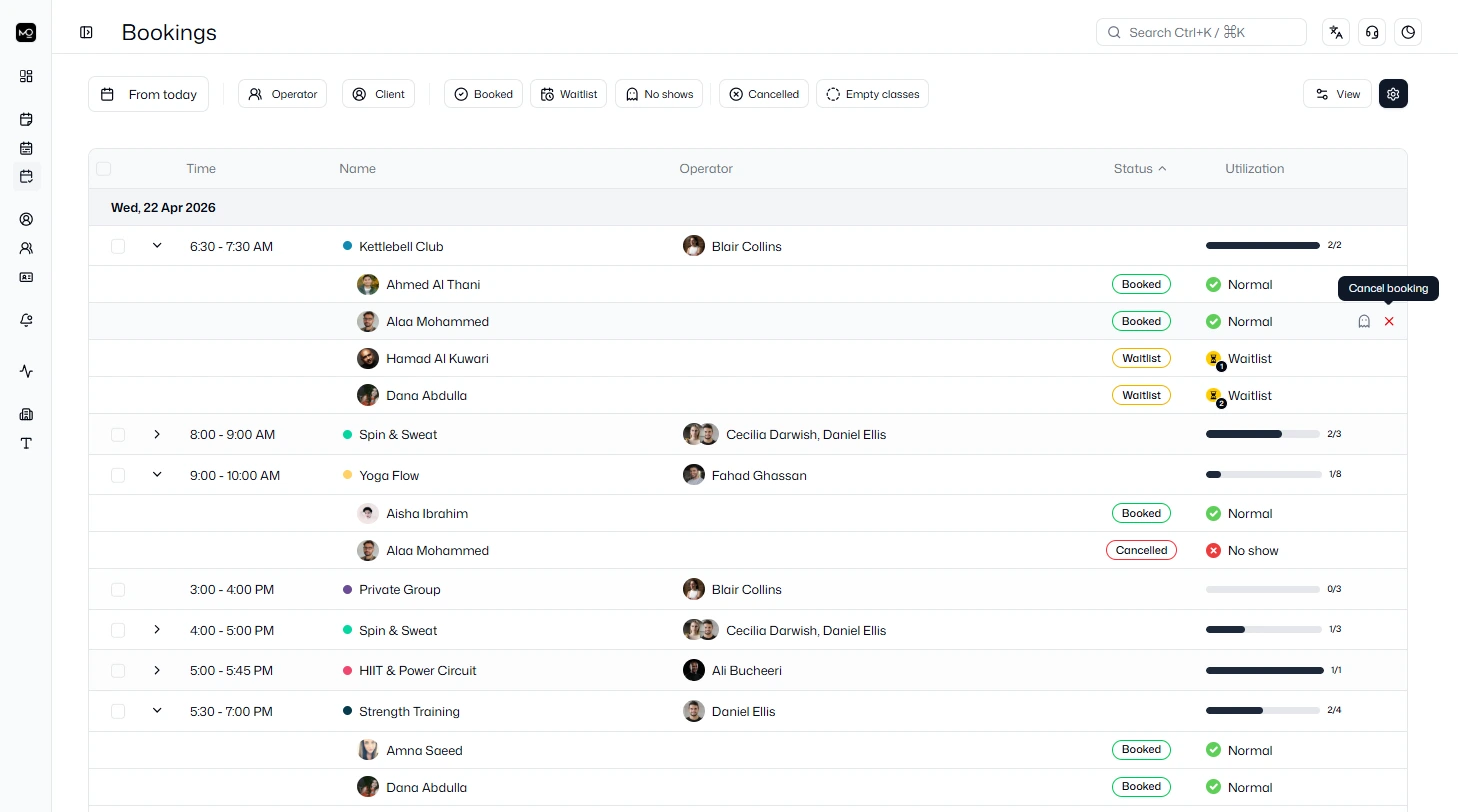Collapse the Strength Training row
Image resolution: width=1458 pixels, height=812 pixels.
157,710
